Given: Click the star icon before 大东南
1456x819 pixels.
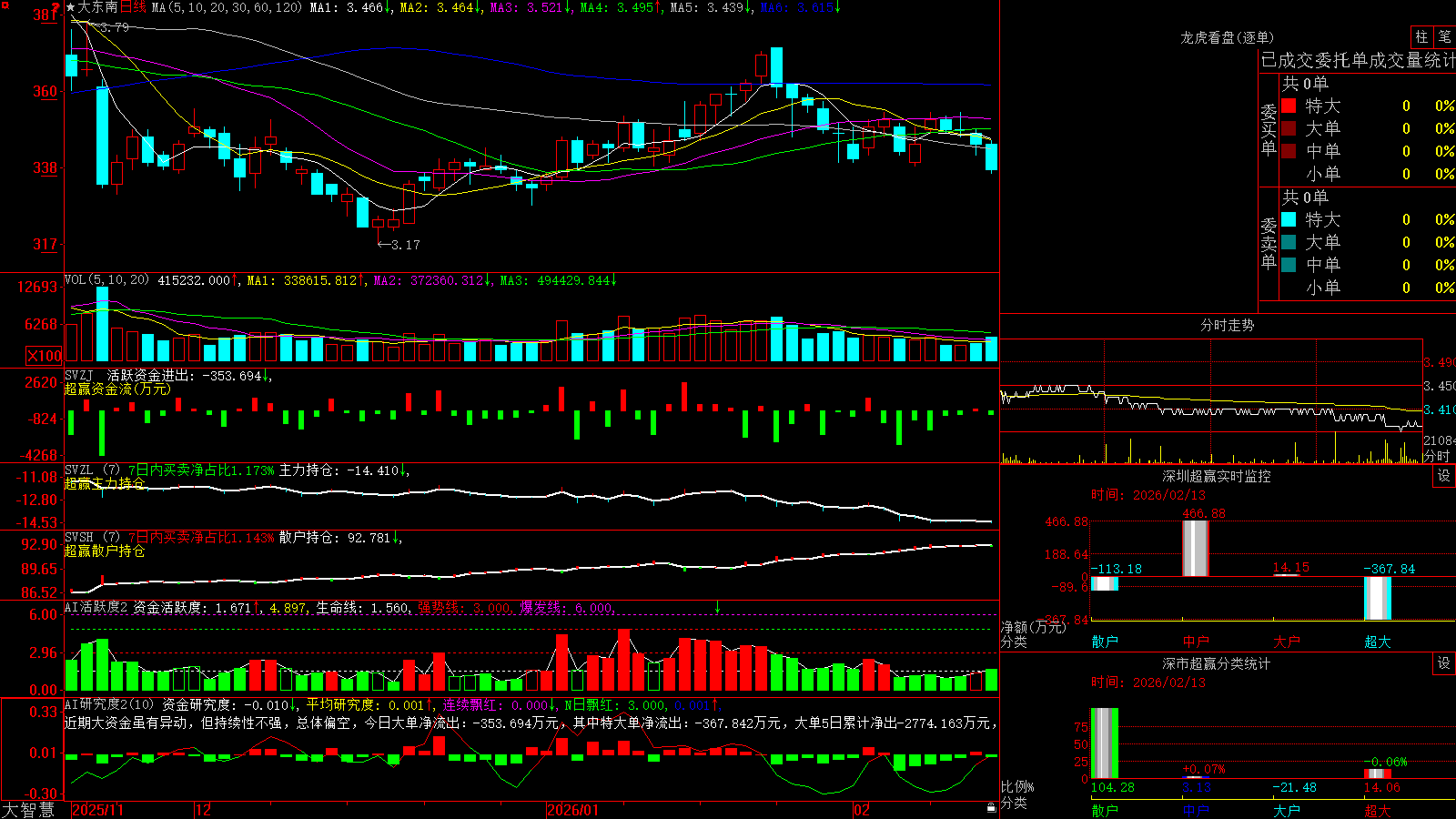Looking at the screenshot, I should 70,7.
